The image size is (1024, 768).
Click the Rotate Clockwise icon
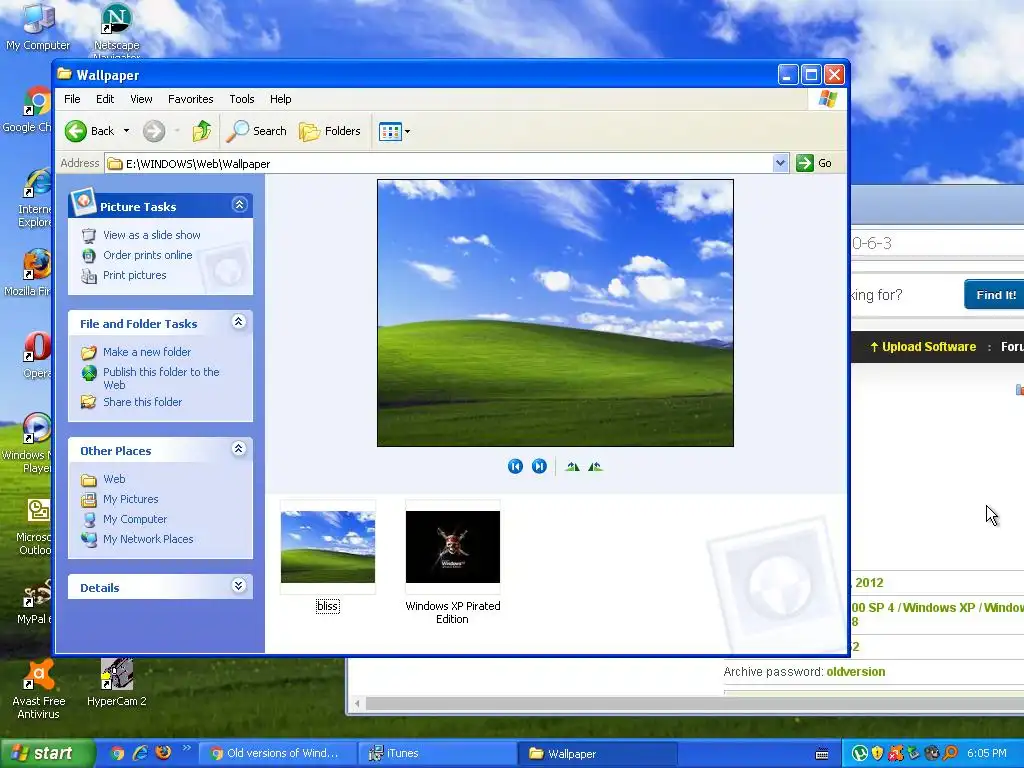click(572, 466)
